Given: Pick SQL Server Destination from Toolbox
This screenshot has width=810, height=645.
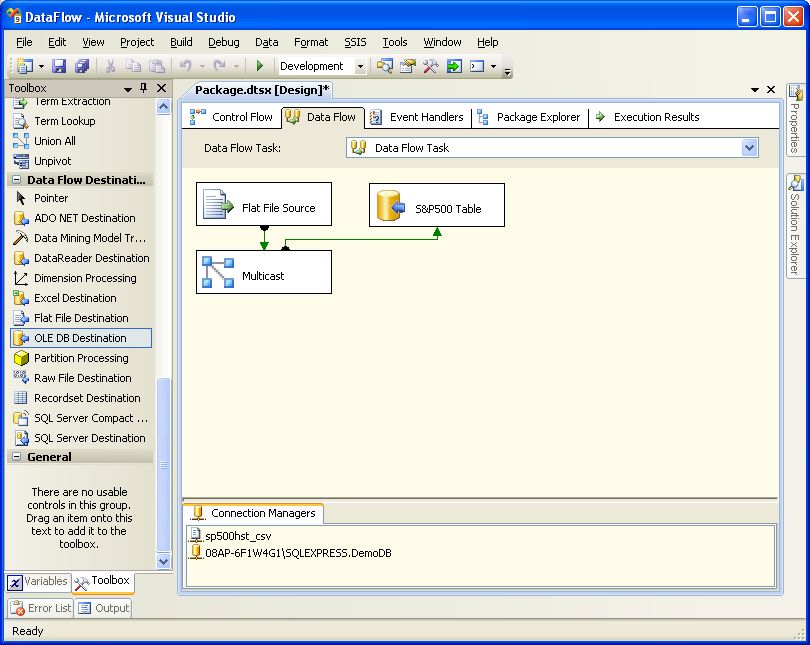Looking at the screenshot, I should [81, 438].
